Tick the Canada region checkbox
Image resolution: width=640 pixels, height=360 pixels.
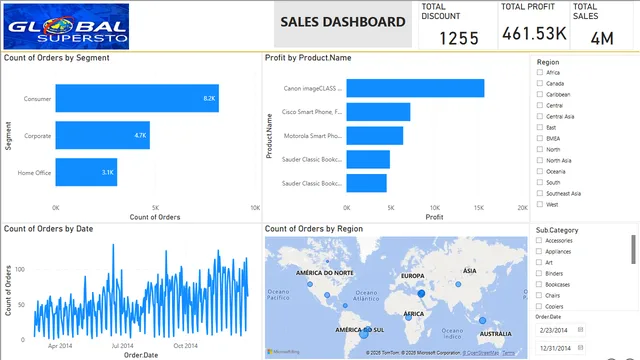pyautogui.click(x=540, y=83)
